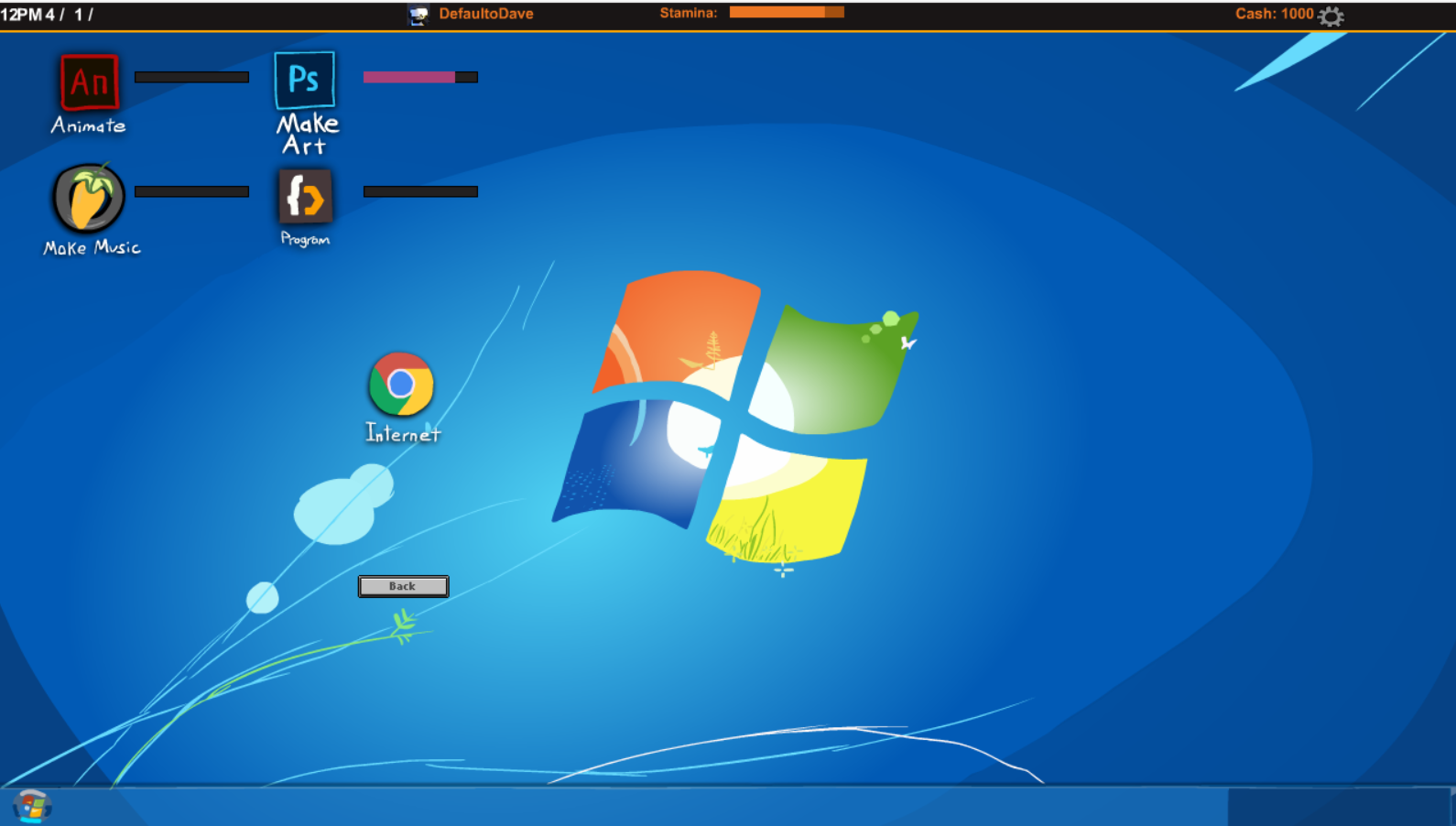
Task: Click the 12PM time and date text
Action: 46,15
